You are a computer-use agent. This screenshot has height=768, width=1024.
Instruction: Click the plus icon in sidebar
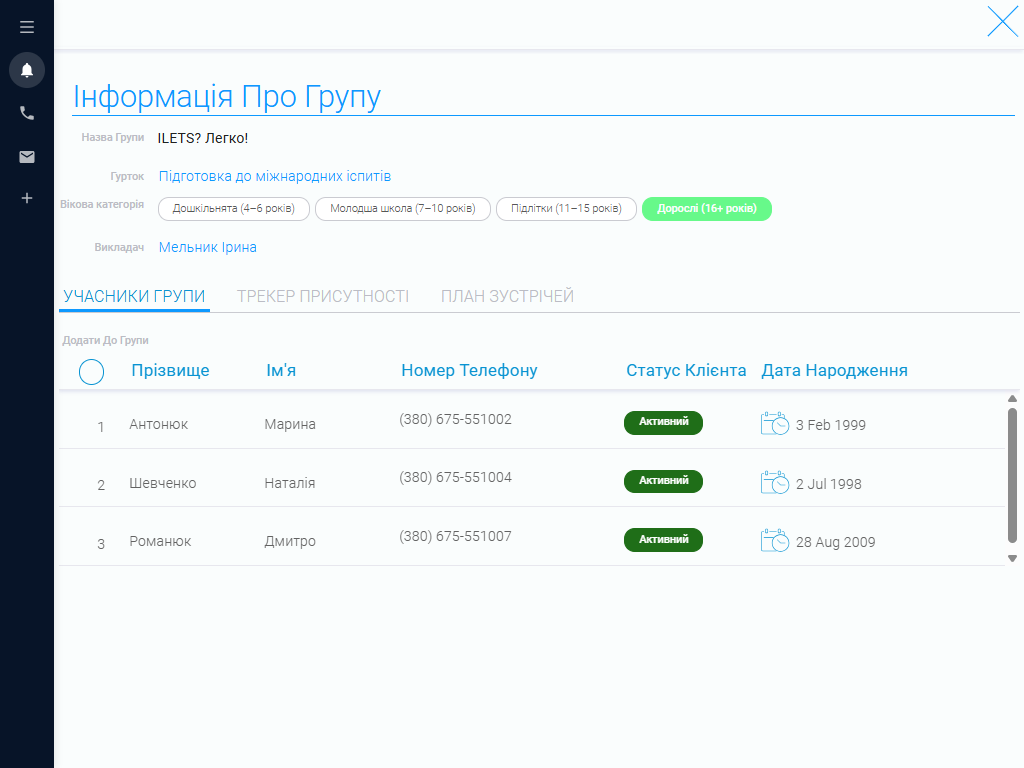[x=27, y=198]
